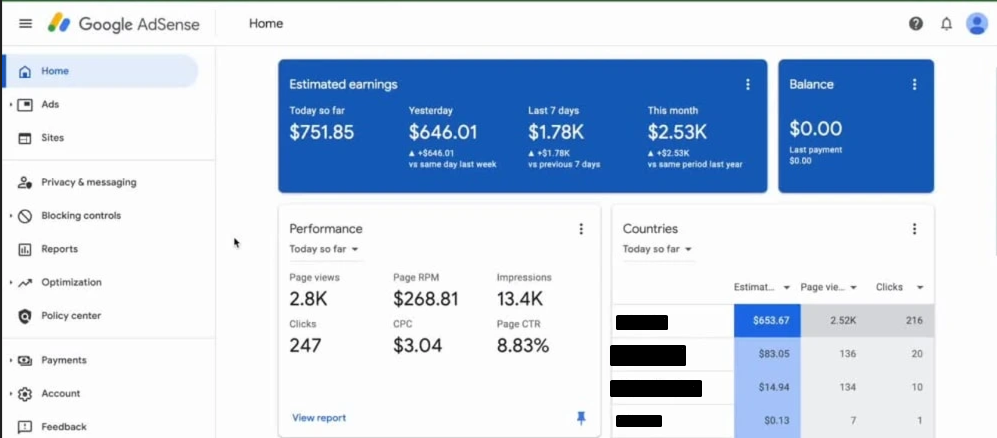Open Countries card options menu
The height and width of the screenshot is (438, 997).
coord(914,229)
